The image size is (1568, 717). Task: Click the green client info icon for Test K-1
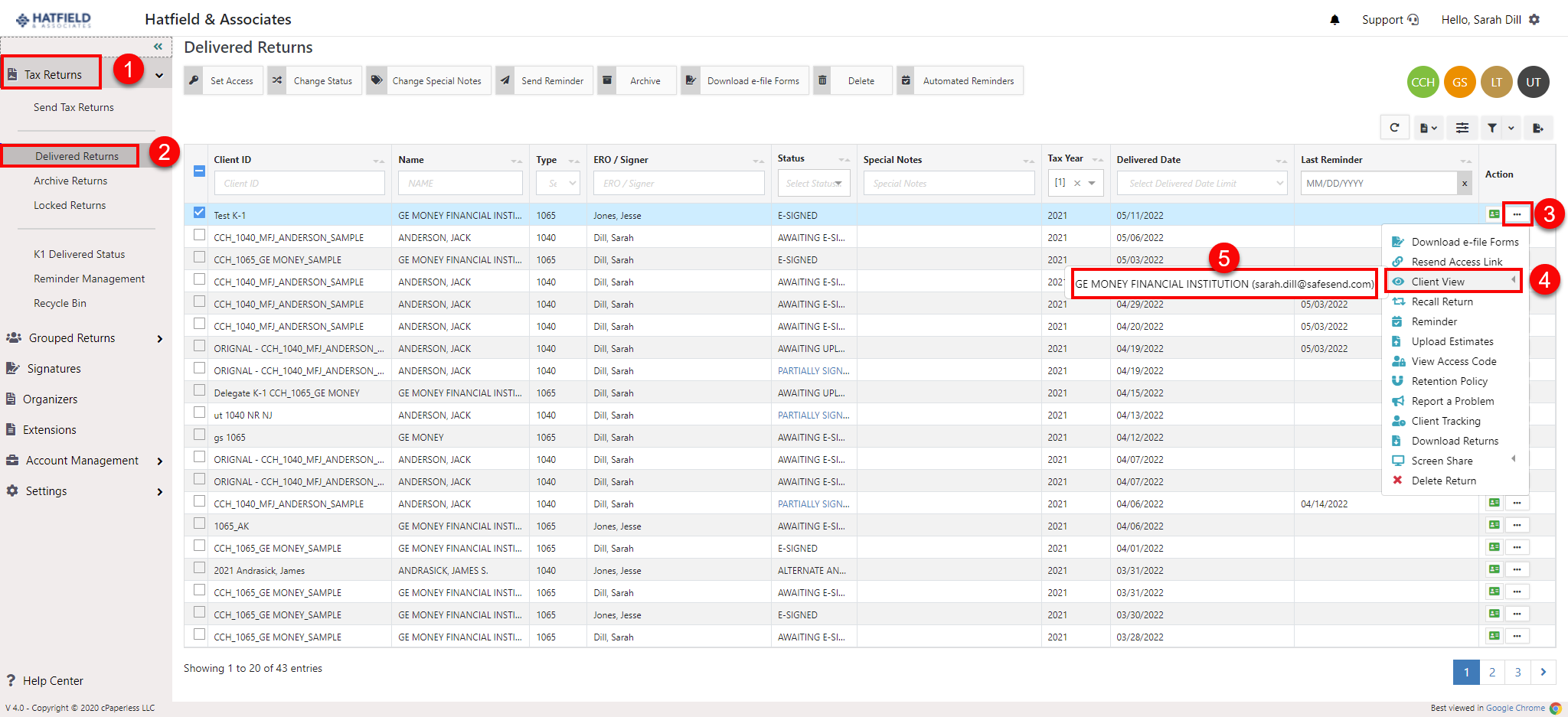(1494, 214)
